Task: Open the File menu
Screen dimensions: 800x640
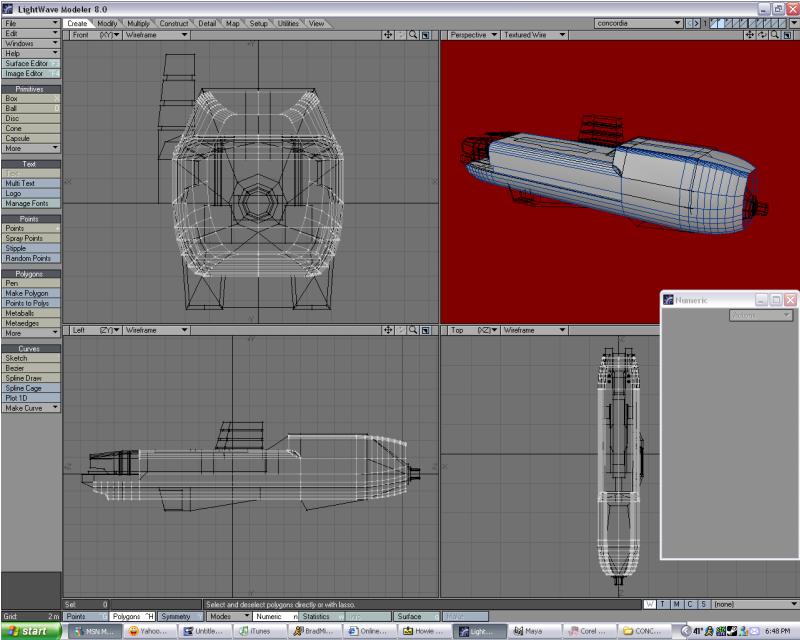Action: click(x=31, y=22)
